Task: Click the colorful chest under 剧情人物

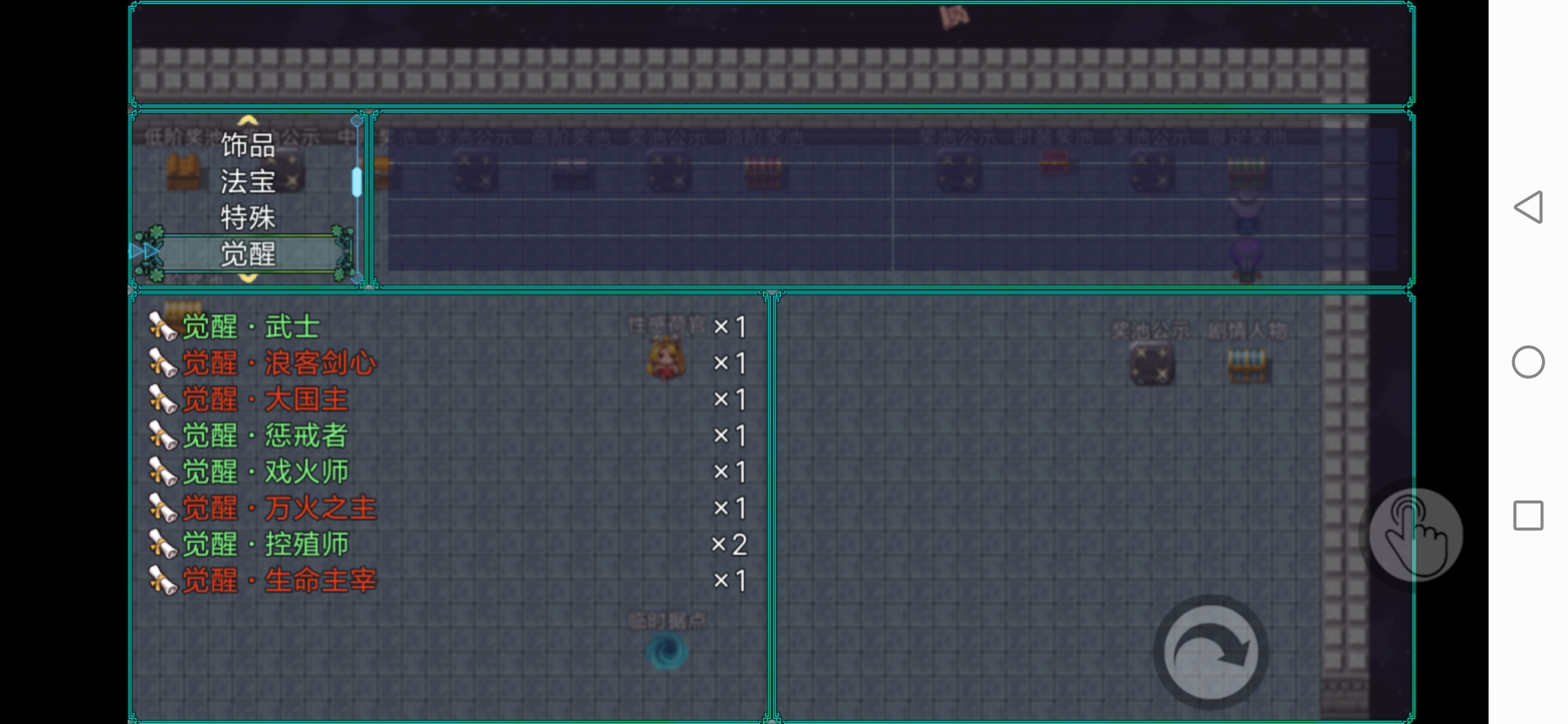Action: click(1246, 365)
